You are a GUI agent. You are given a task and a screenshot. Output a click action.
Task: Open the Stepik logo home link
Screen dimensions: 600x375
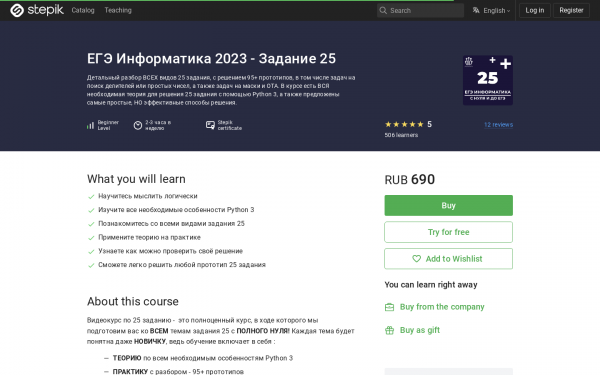(37, 10)
